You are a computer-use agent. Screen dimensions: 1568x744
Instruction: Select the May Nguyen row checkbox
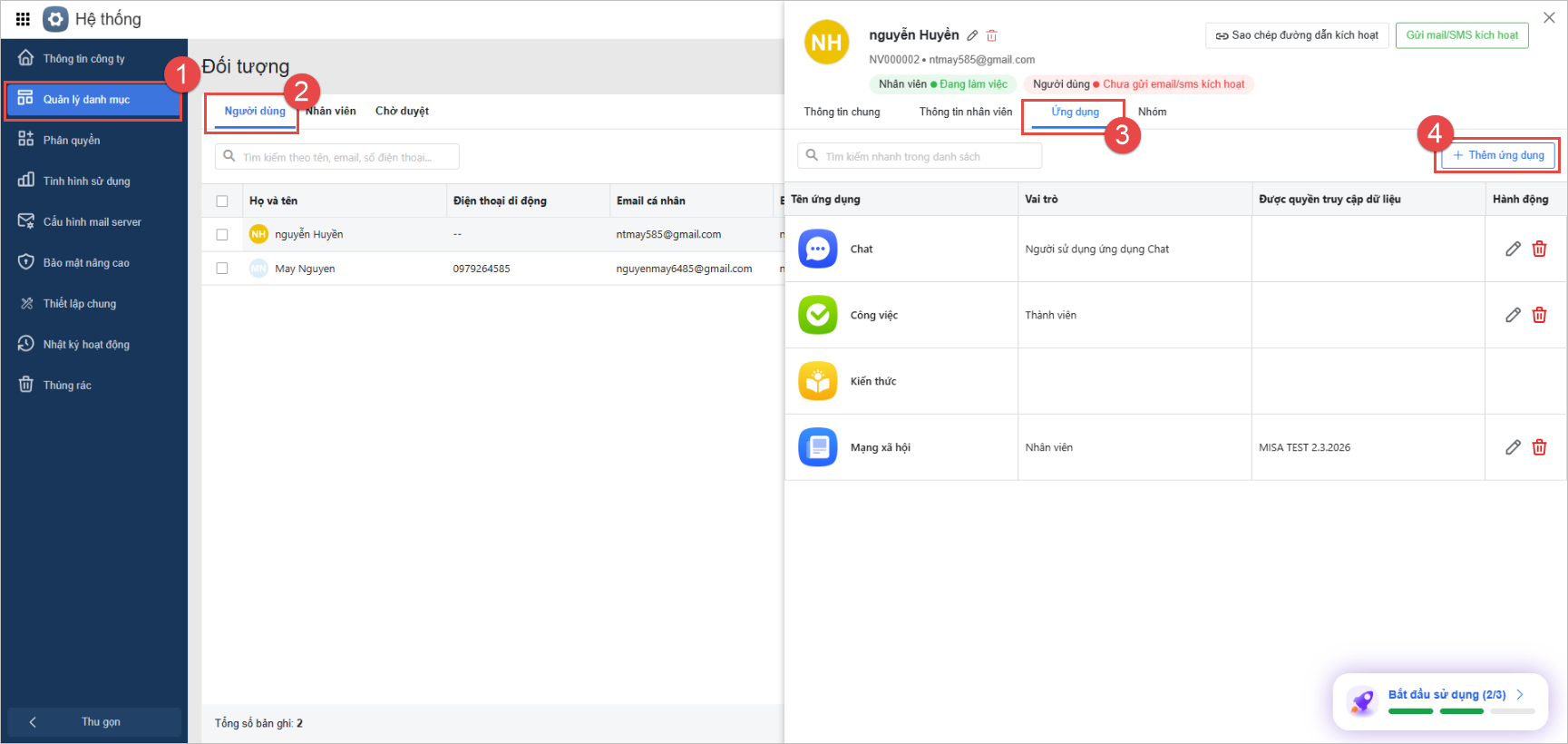click(222, 269)
